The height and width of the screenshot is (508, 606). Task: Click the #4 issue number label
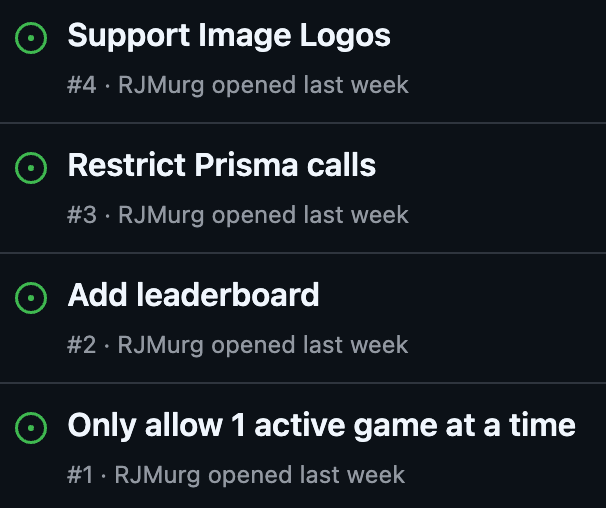pos(82,85)
